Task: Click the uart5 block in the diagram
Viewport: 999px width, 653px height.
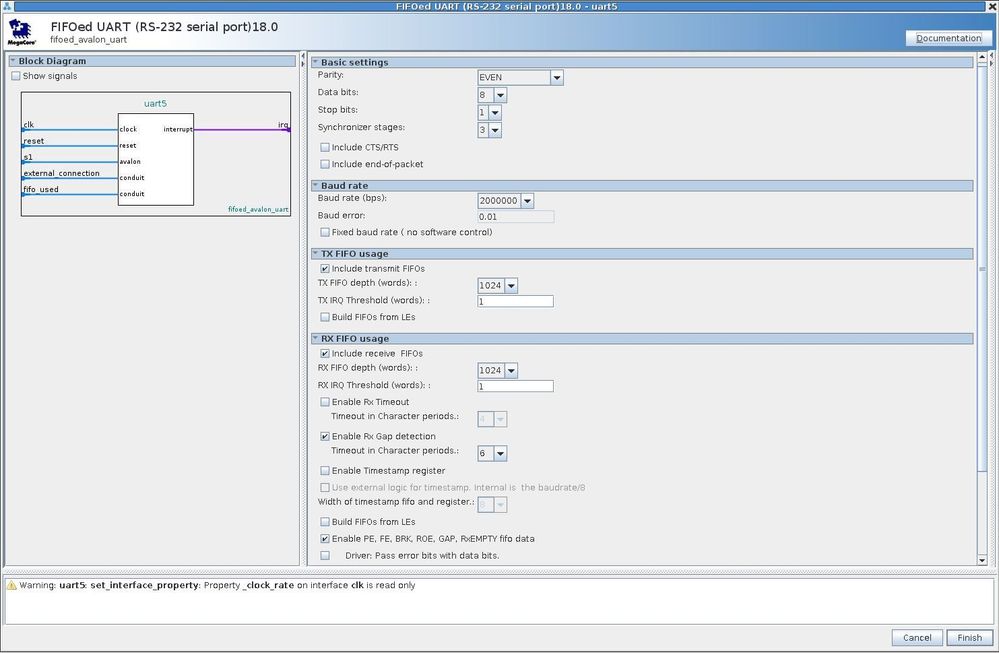Action: (156, 159)
